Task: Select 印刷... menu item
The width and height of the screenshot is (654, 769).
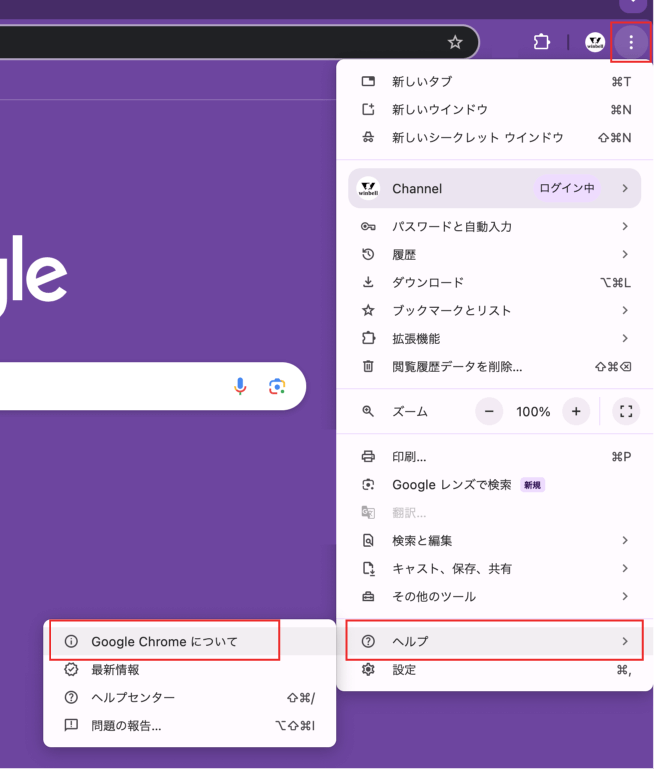Action: coord(495,457)
